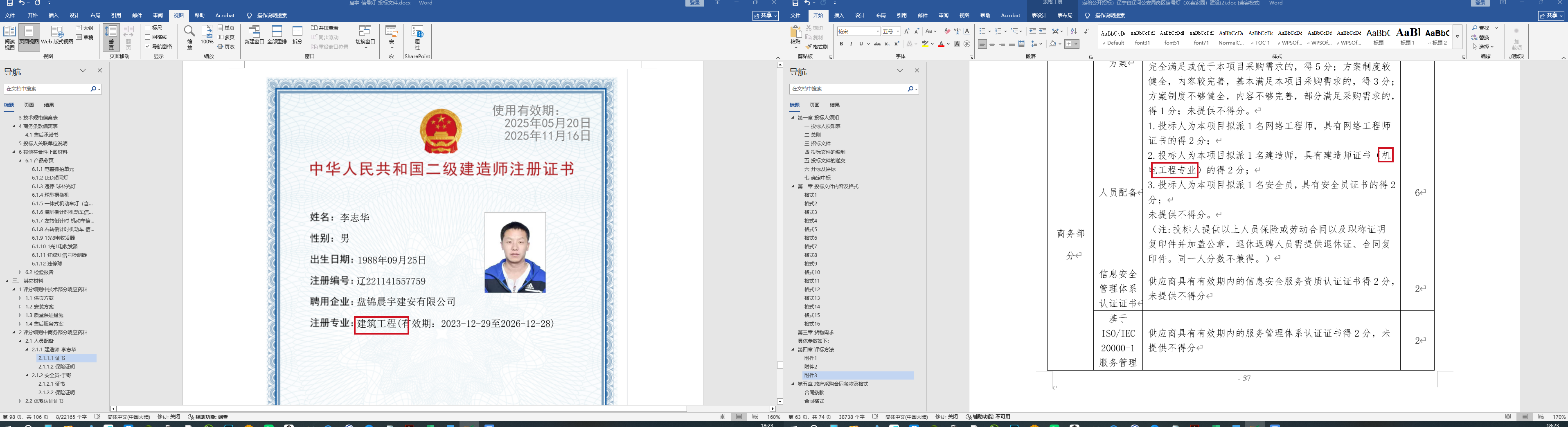This screenshot has height=427, width=1568.
Task: Open File (文件) menu in left window
Action: tap(10, 15)
